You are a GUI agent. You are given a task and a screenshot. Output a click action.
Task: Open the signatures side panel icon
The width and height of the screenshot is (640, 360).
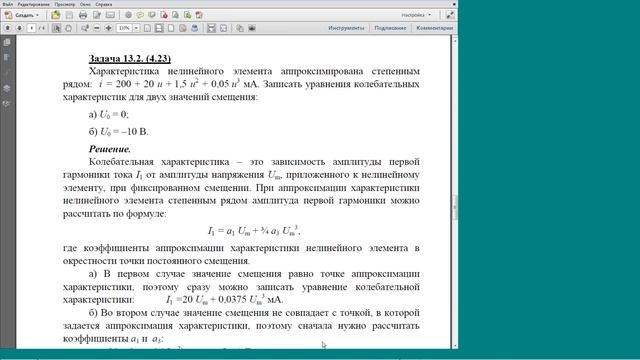coord(7,104)
